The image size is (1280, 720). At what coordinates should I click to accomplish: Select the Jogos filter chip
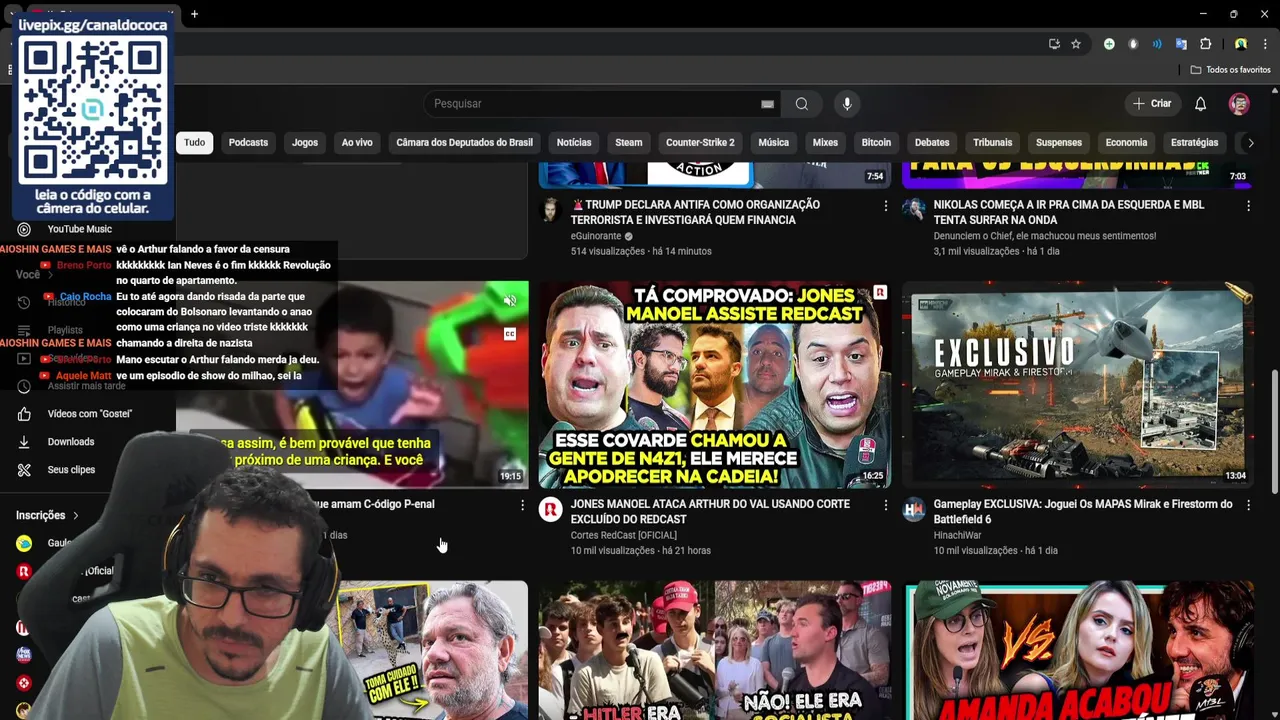click(x=305, y=143)
